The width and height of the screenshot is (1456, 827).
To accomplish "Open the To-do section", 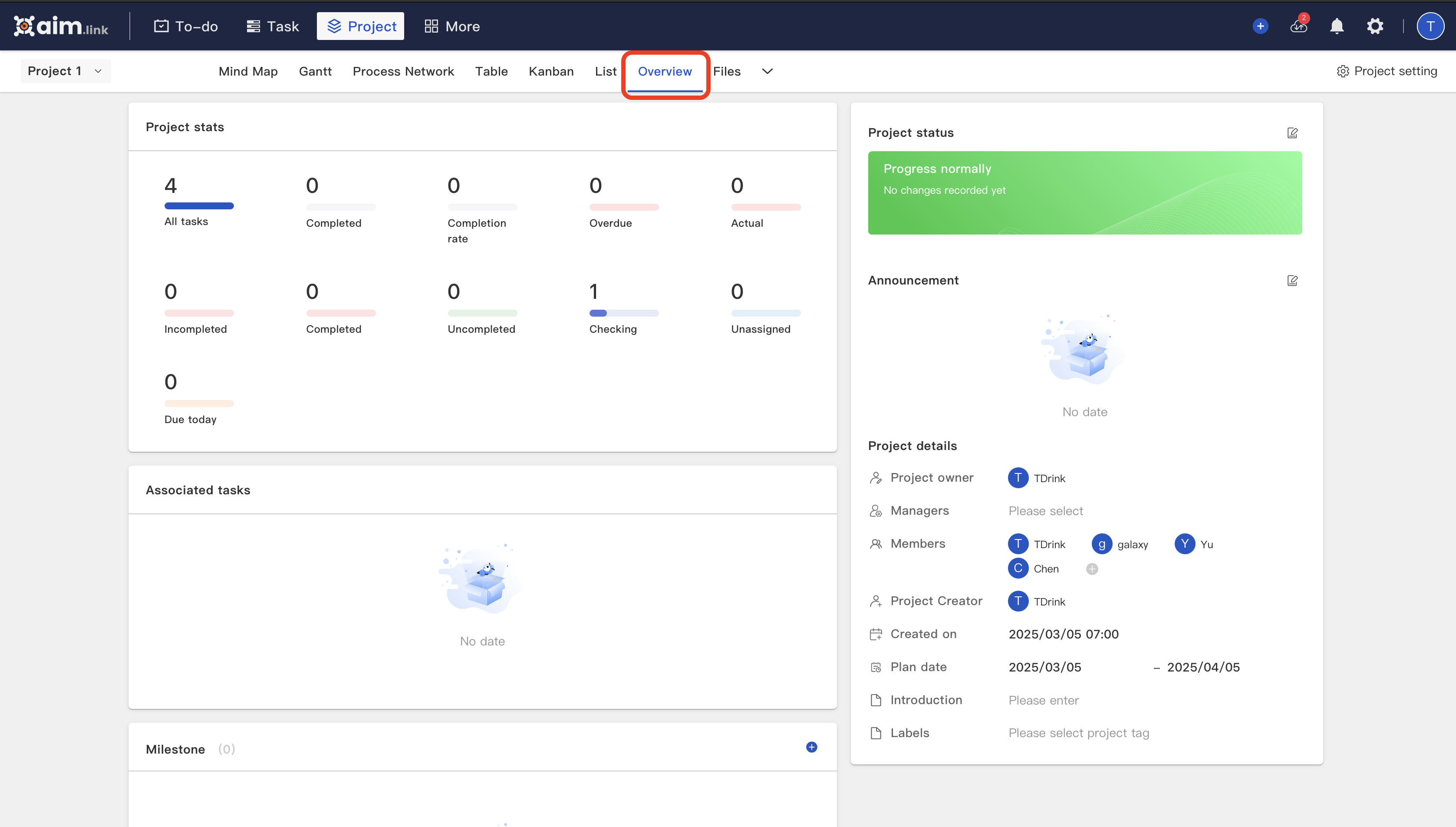I will click(186, 26).
